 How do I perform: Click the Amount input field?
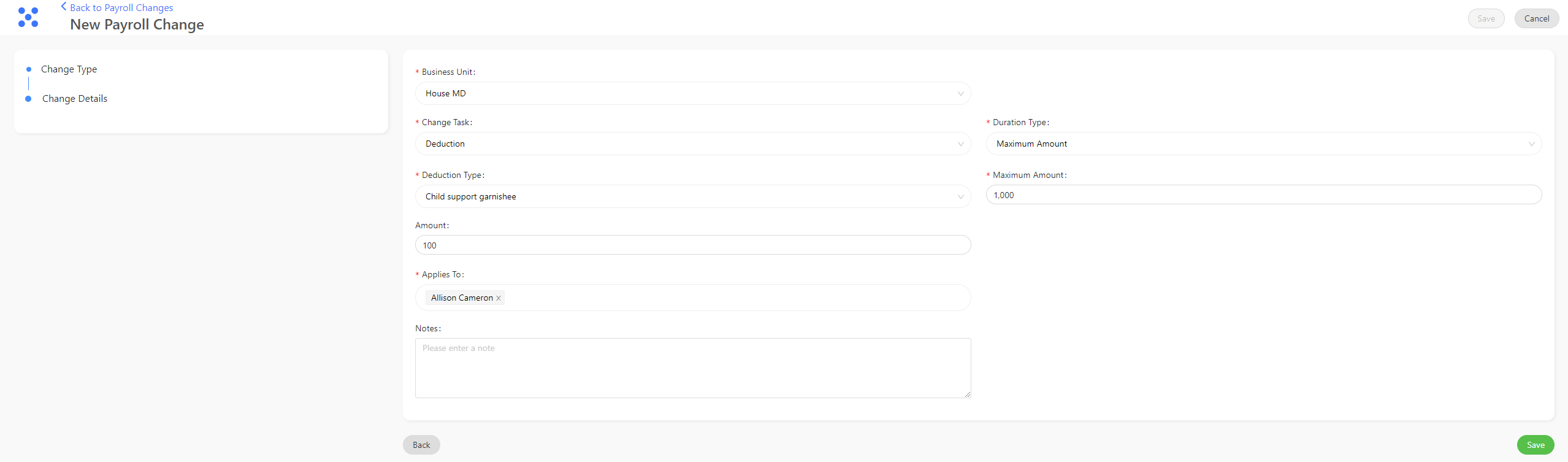[693, 245]
